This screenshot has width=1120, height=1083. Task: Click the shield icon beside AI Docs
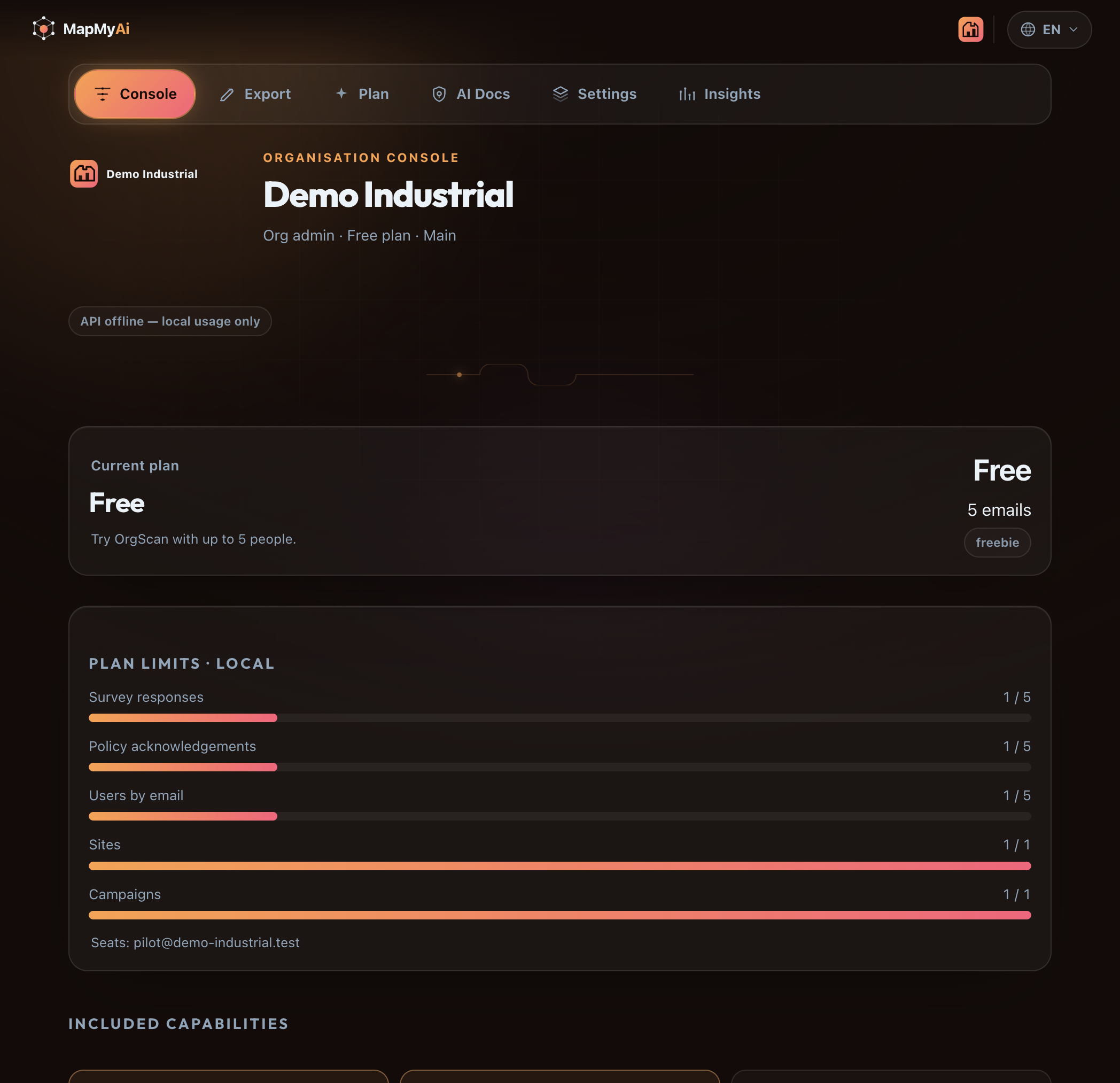click(x=439, y=94)
